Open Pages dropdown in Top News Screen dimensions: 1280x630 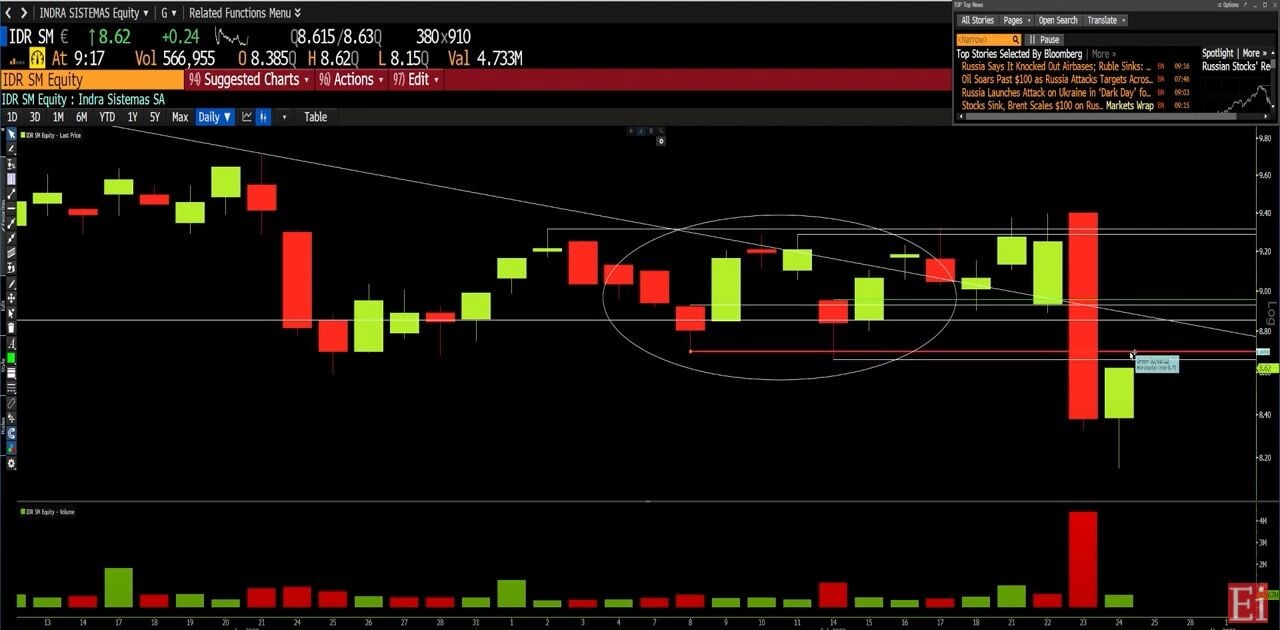pos(1017,20)
